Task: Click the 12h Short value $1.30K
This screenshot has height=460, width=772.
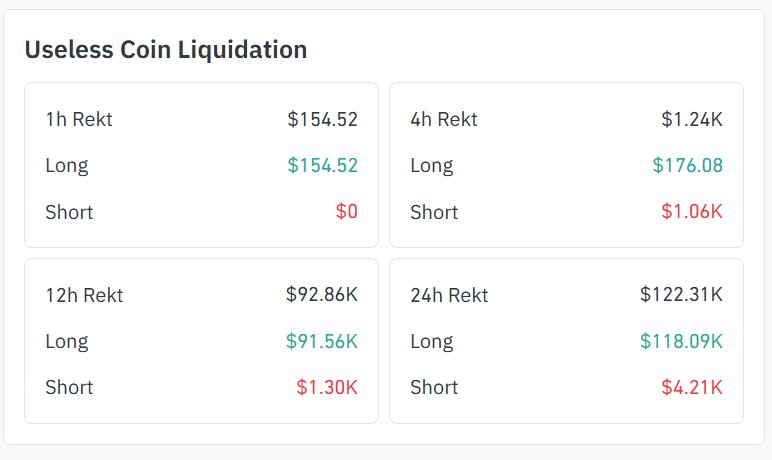Action: [326, 387]
